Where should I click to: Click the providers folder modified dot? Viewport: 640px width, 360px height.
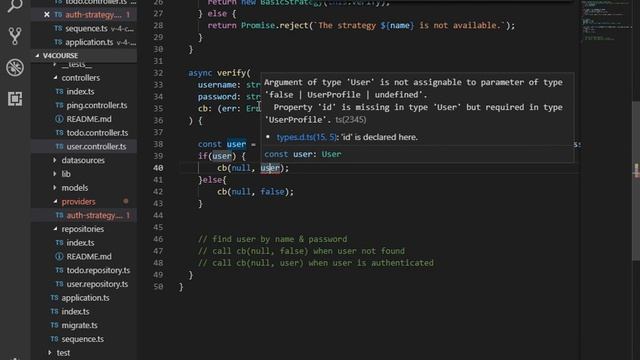126,201
